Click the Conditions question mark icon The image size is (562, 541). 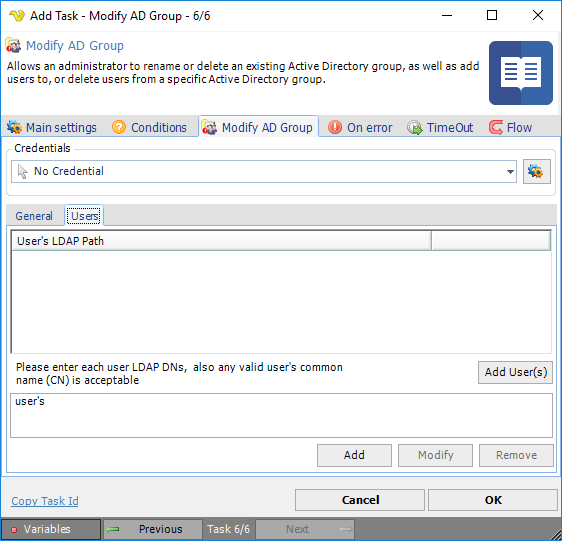pos(119,127)
